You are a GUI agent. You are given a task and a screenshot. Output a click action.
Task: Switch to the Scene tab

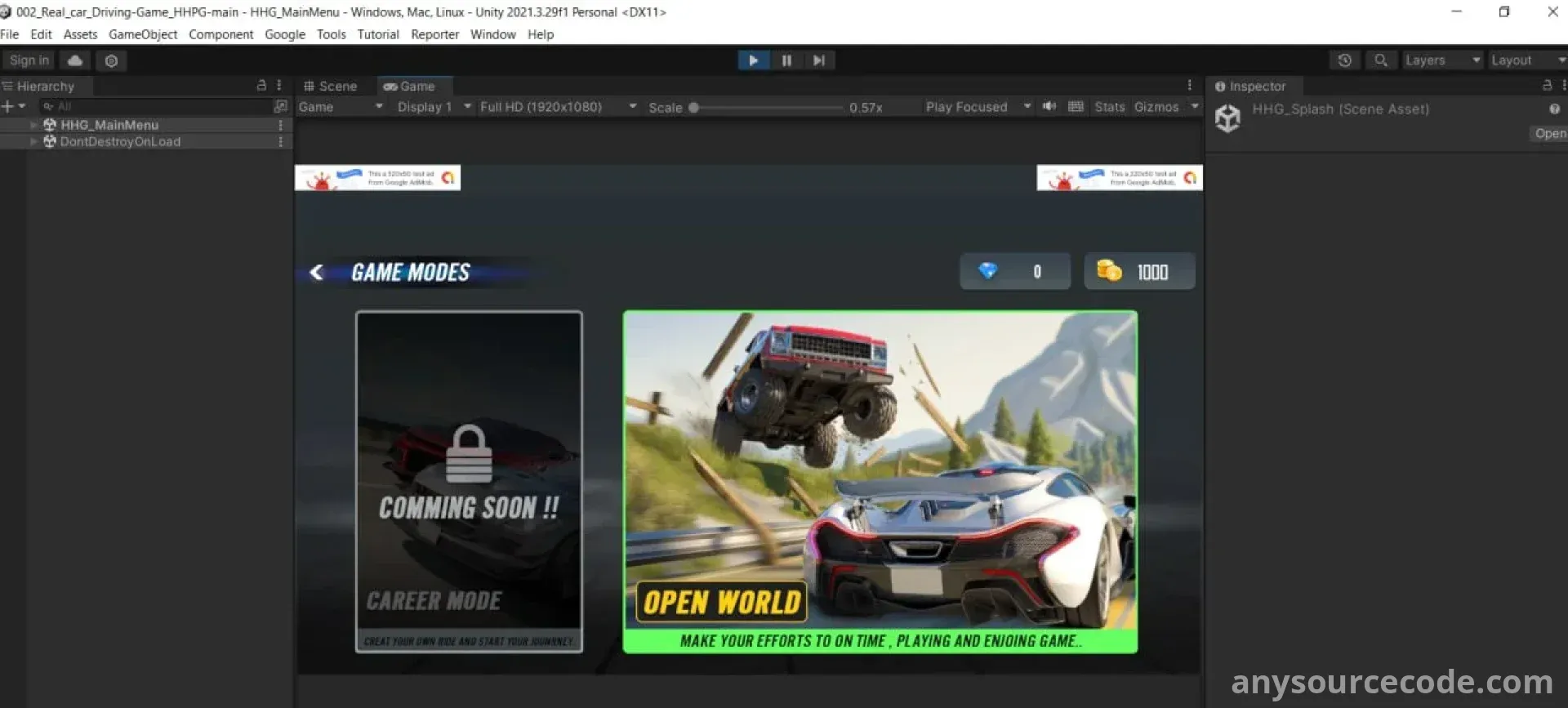tap(331, 87)
